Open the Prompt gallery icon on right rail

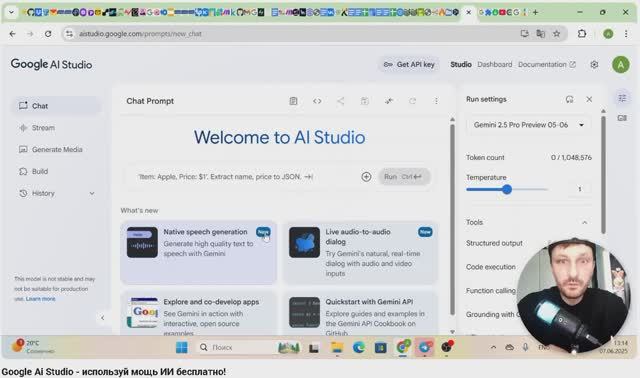pos(622,118)
